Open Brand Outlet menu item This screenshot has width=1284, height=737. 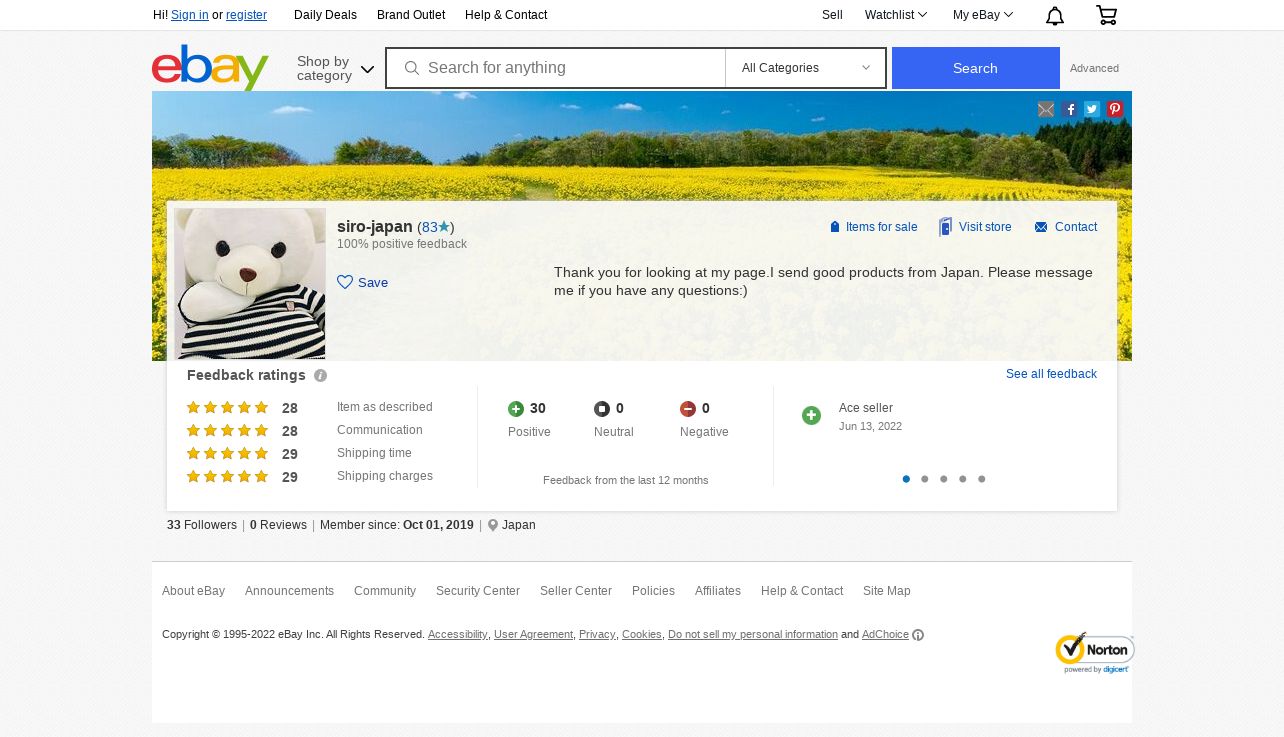pyautogui.click(x=411, y=15)
